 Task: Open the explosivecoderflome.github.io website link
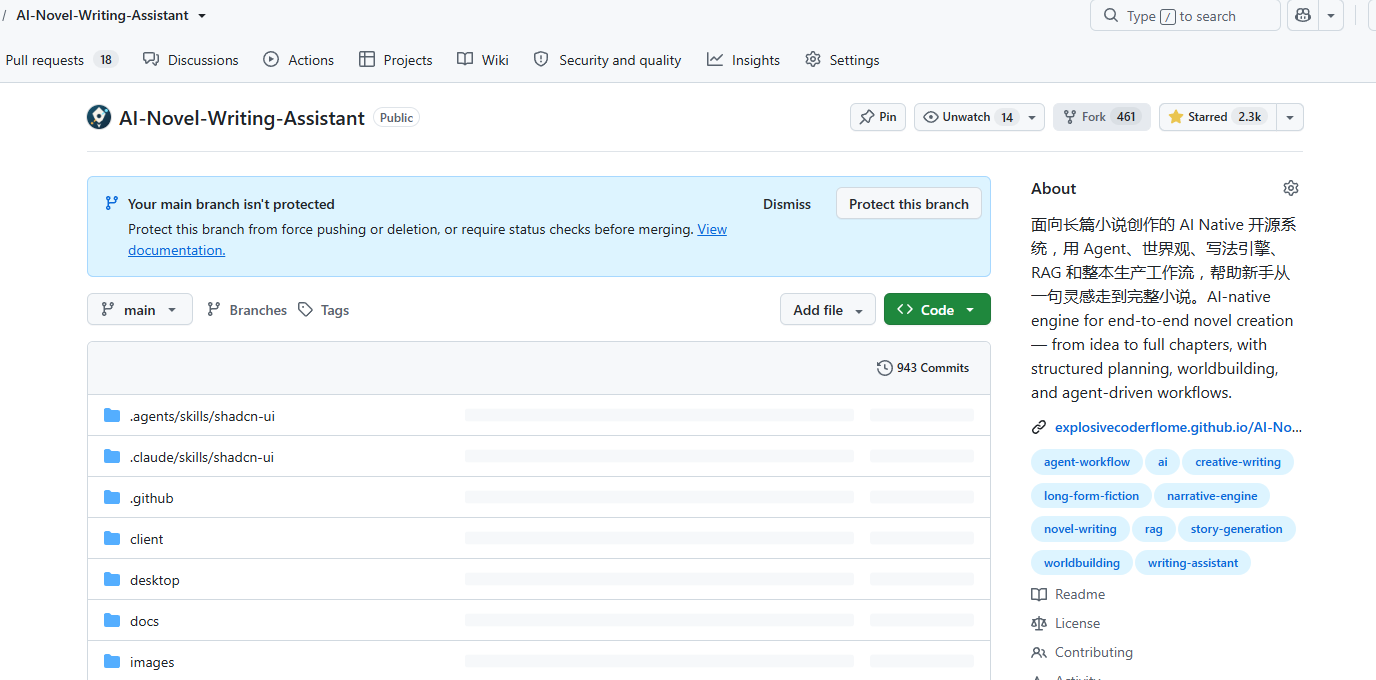click(1178, 427)
